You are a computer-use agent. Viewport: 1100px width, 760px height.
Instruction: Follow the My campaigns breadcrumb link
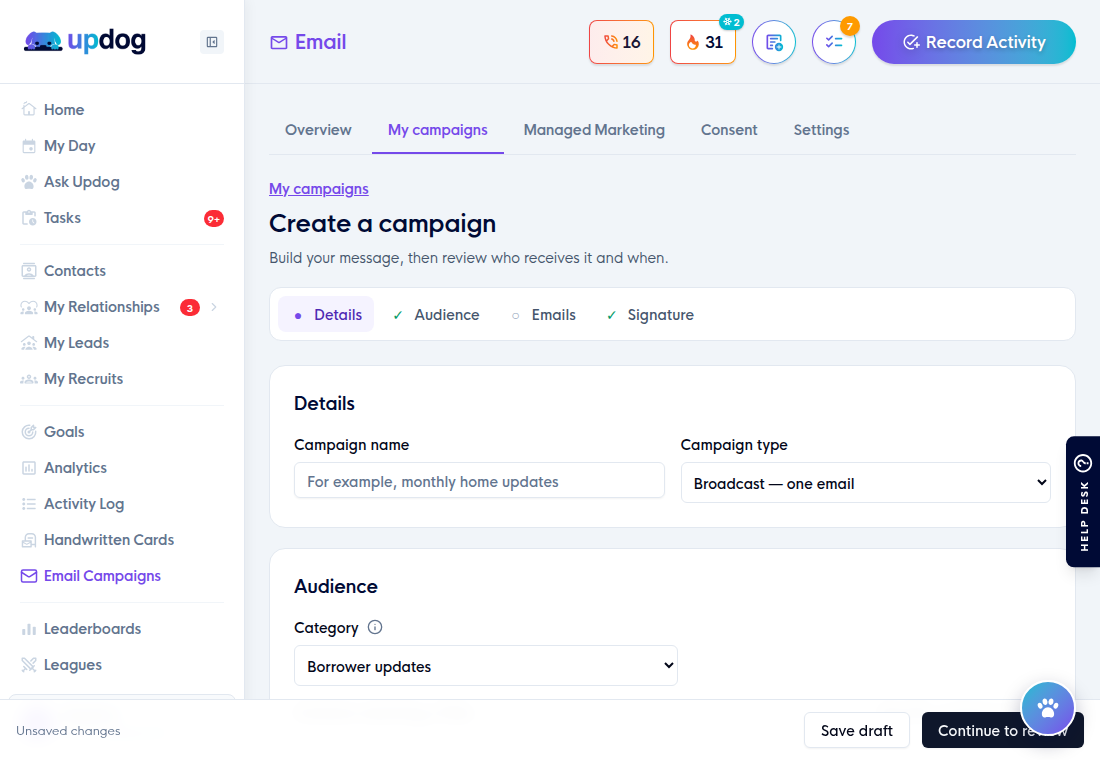318,189
